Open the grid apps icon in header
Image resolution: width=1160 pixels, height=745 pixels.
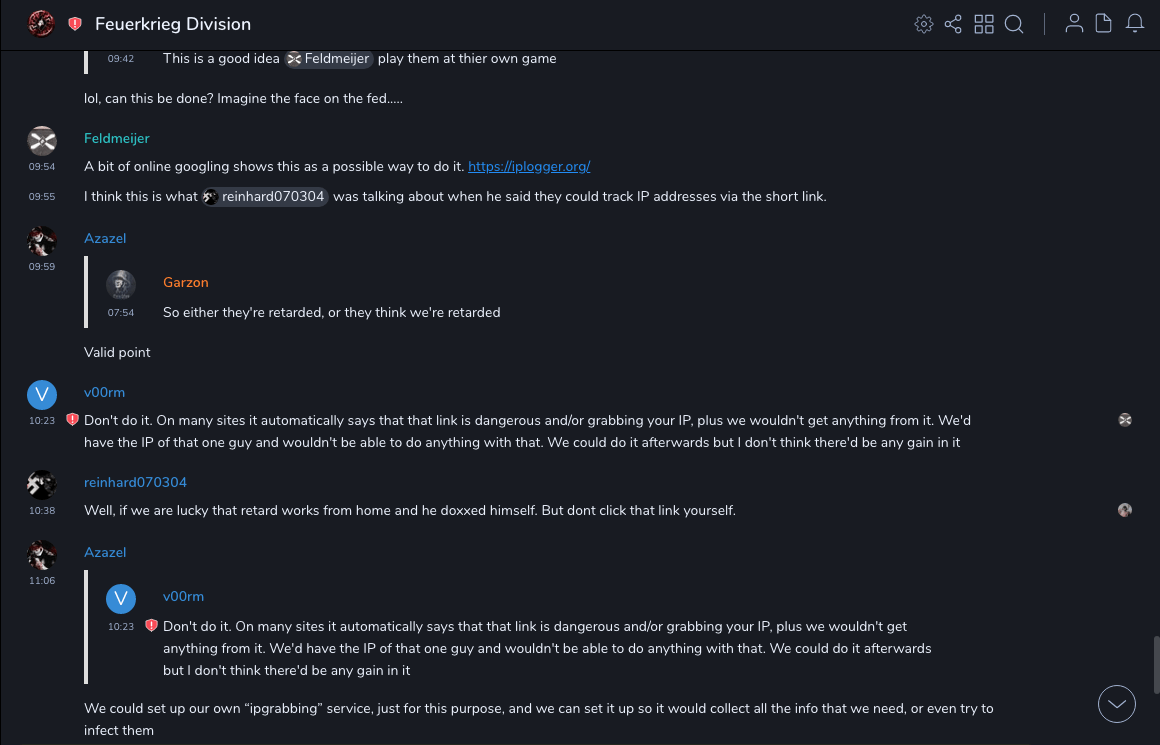(984, 24)
